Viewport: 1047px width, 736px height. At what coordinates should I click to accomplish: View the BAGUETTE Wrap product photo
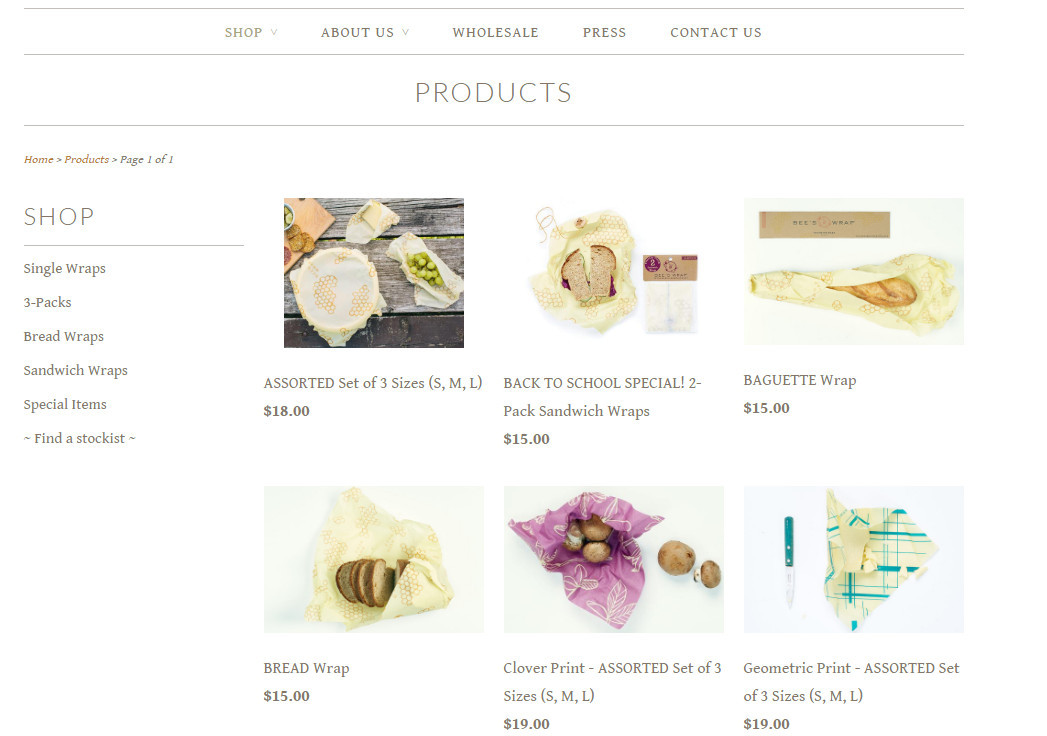click(x=854, y=271)
